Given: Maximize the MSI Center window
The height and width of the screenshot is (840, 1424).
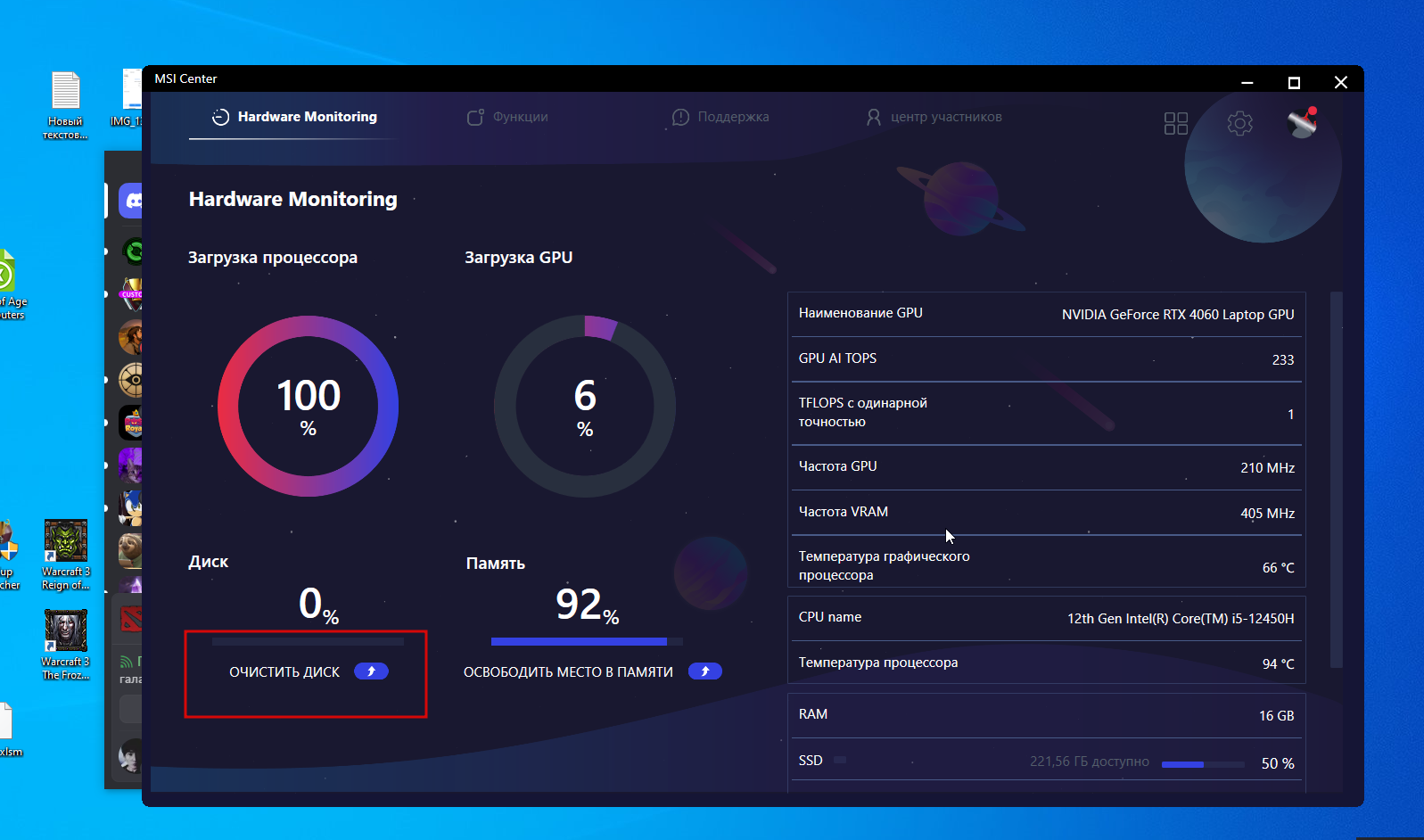Looking at the screenshot, I should [1294, 82].
